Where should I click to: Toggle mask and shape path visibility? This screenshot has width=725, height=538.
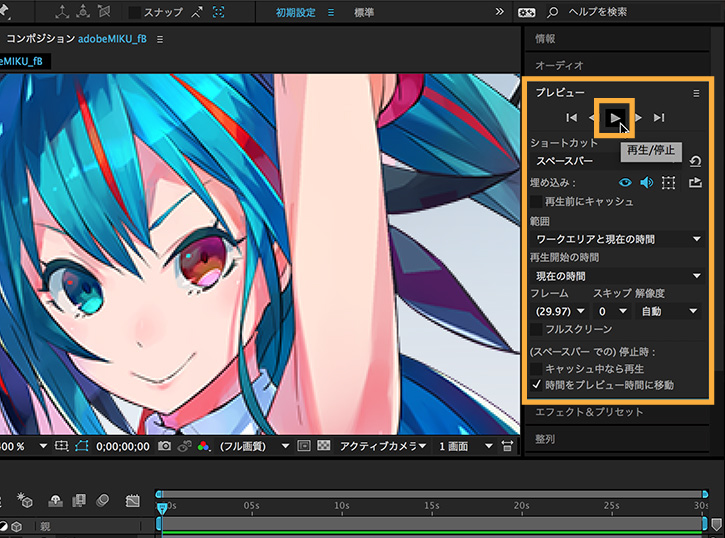[81, 446]
